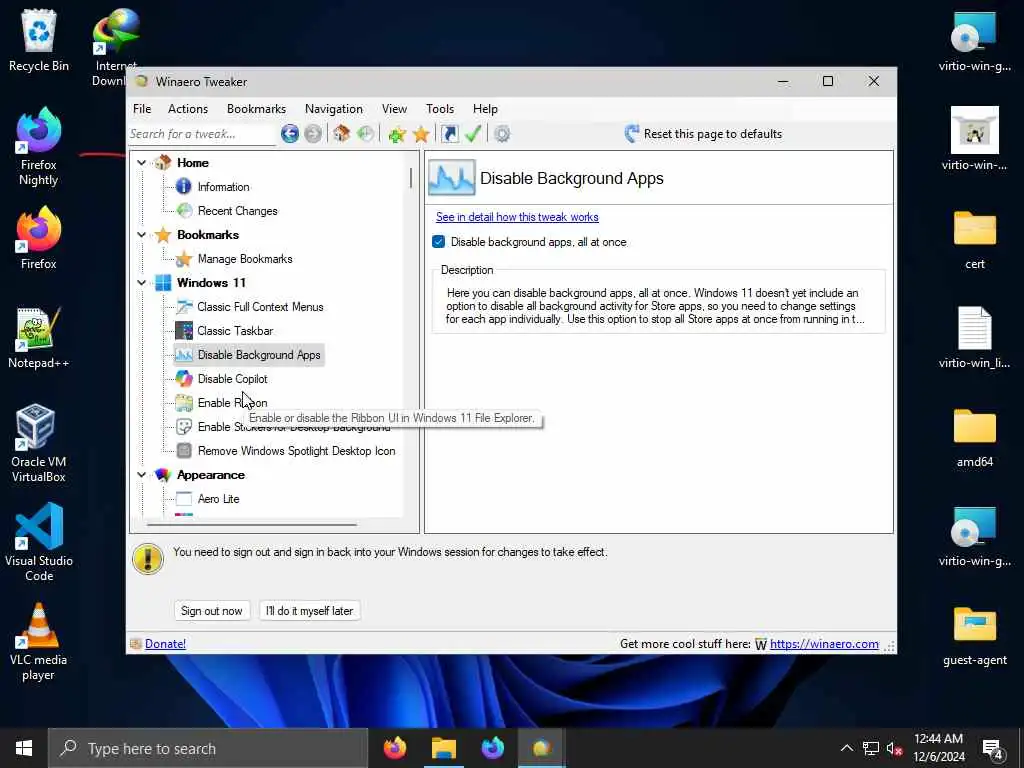Screen dimensions: 1024x768
Task: Open the View menu
Action: [394, 108]
